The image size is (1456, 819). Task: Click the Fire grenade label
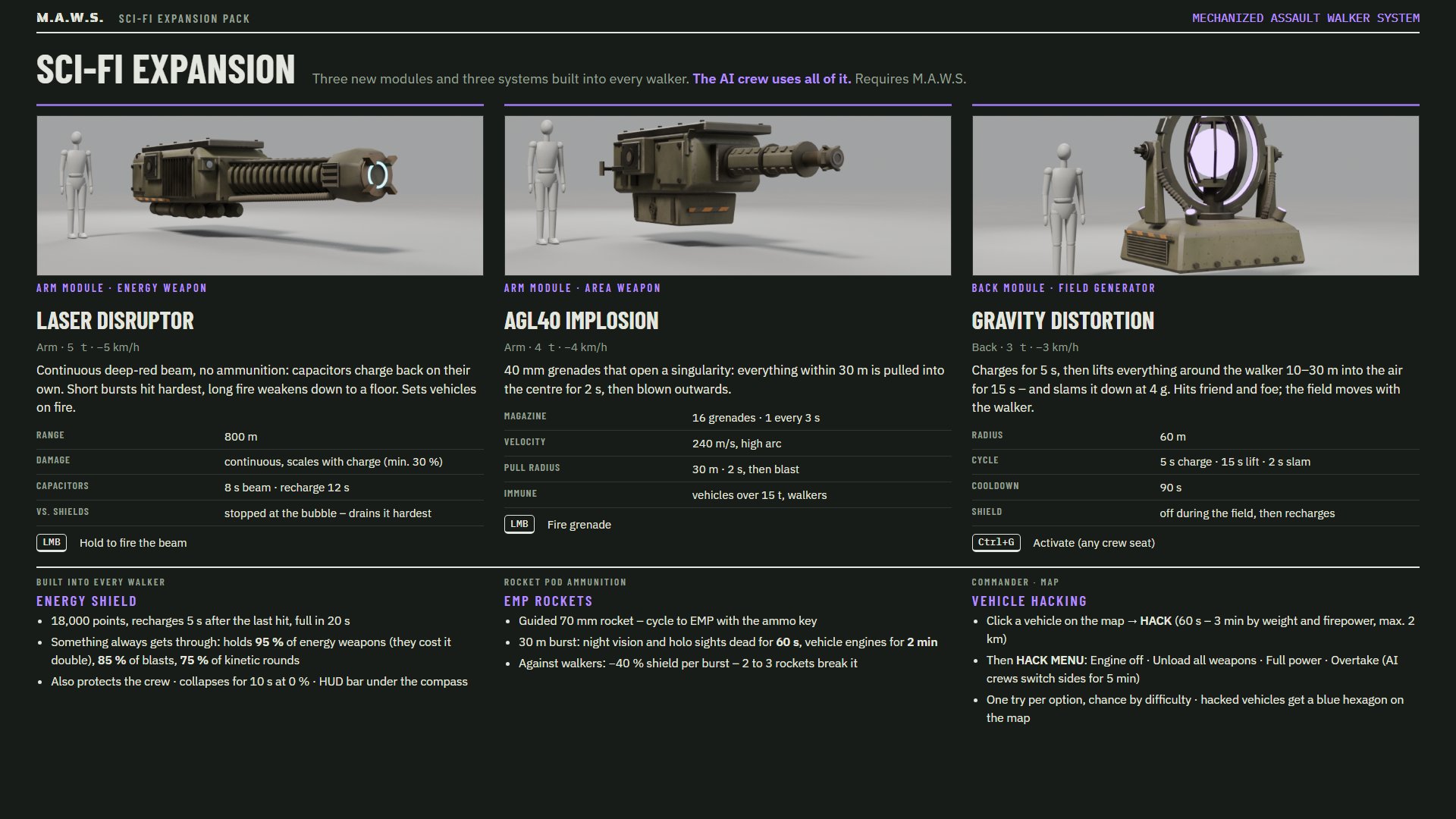tap(579, 525)
